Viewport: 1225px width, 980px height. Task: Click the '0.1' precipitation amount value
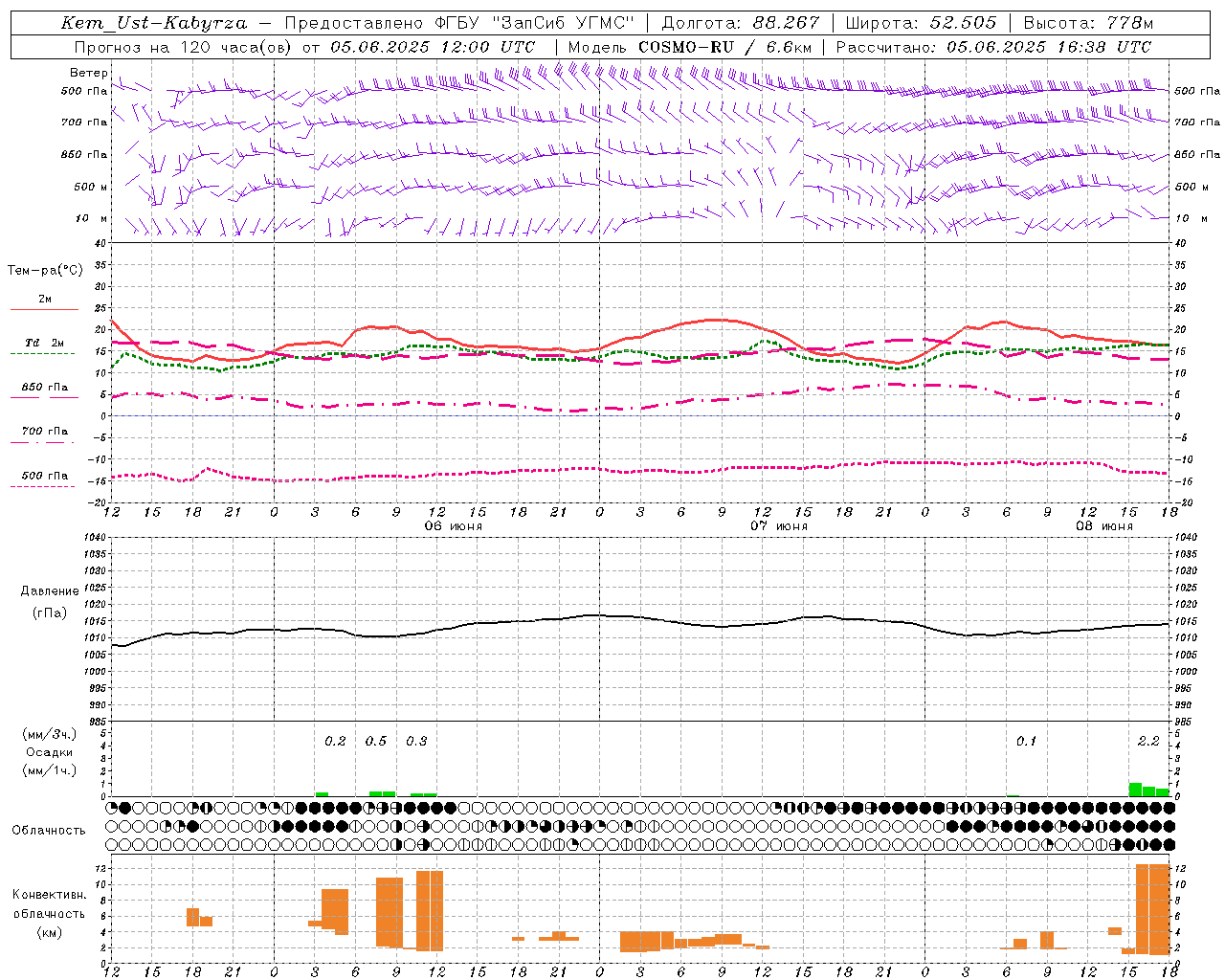pyautogui.click(x=1026, y=741)
